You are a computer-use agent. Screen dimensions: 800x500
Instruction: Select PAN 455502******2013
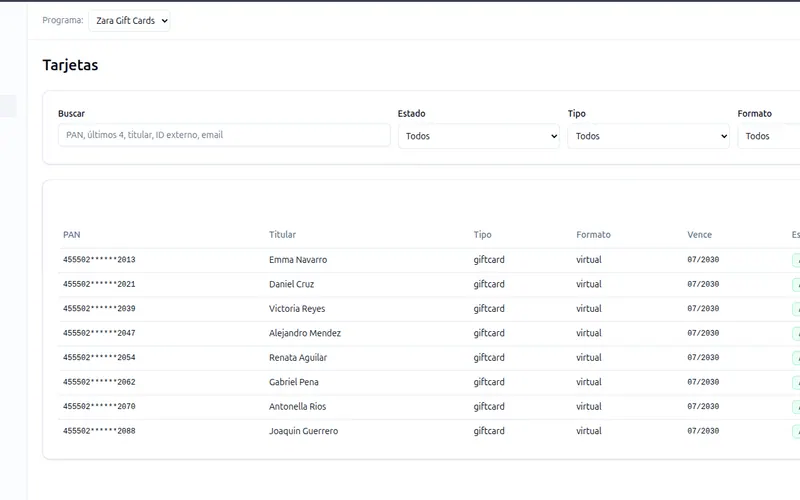[x=99, y=260]
